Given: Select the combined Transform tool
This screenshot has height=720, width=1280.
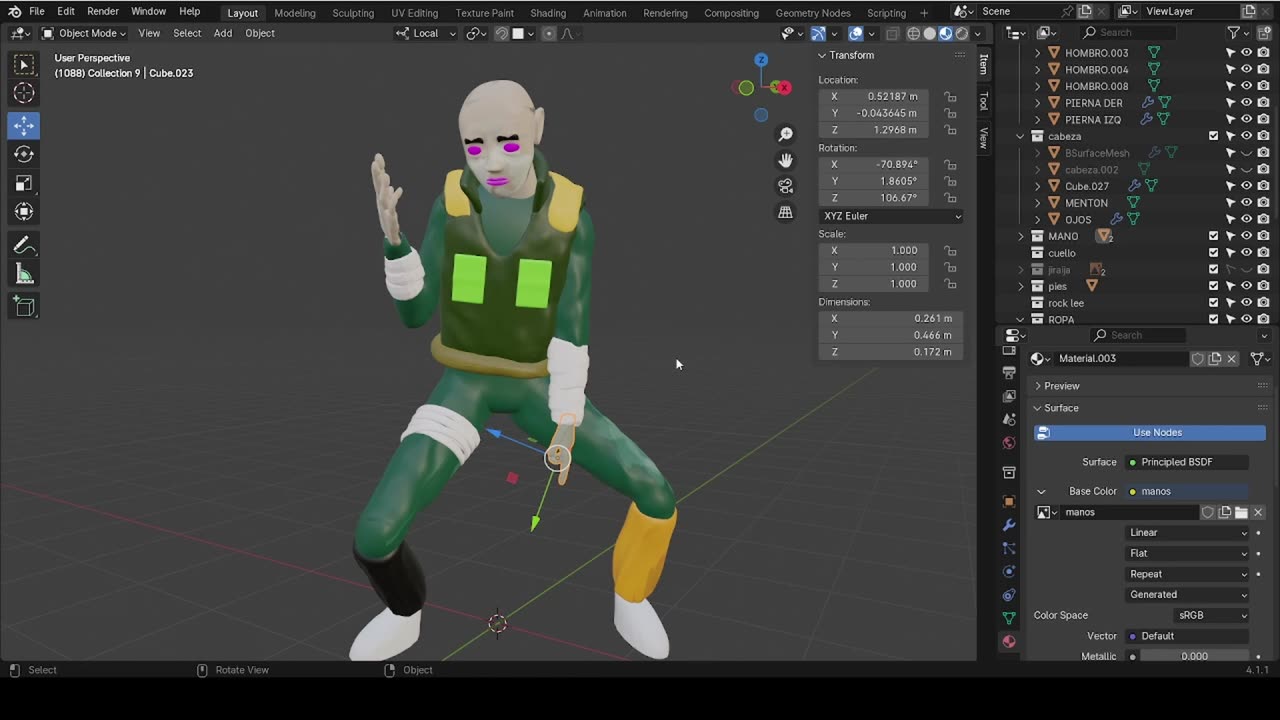Looking at the screenshot, I should coord(24,212).
